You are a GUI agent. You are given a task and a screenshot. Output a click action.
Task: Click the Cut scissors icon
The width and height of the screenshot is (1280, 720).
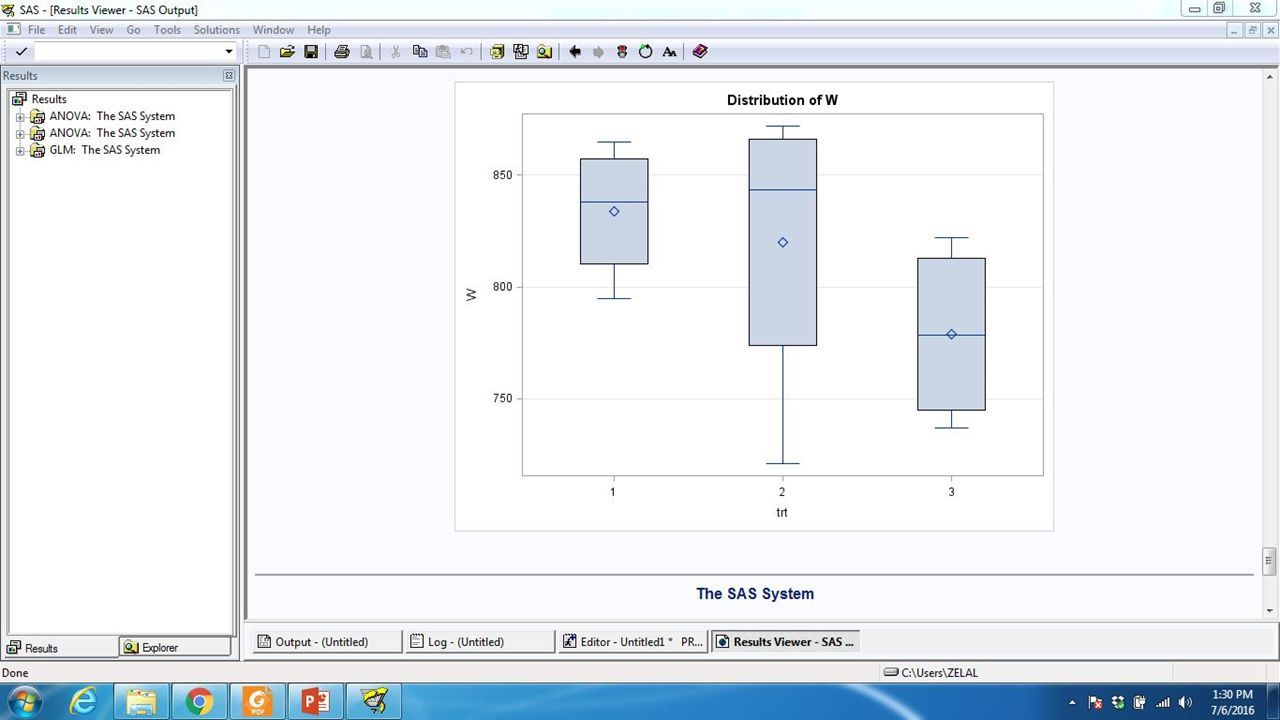tap(396, 51)
